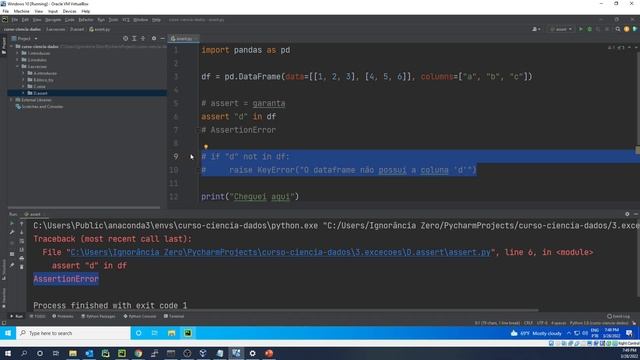This screenshot has width=640, height=360.
Task: Open the TODO tool window tab
Action: [x=38, y=316]
